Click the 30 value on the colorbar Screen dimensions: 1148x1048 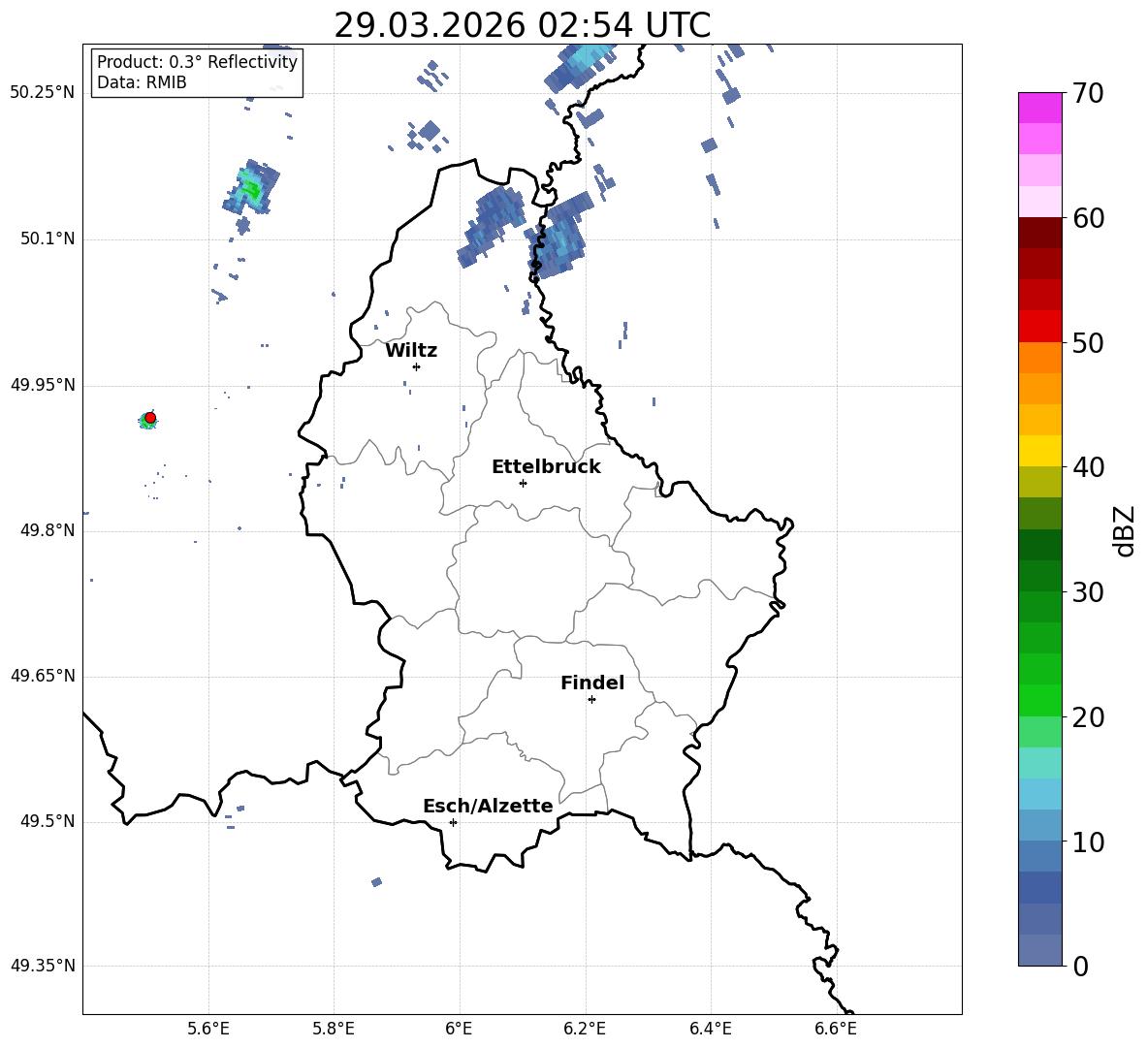(x=1089, y=592)
